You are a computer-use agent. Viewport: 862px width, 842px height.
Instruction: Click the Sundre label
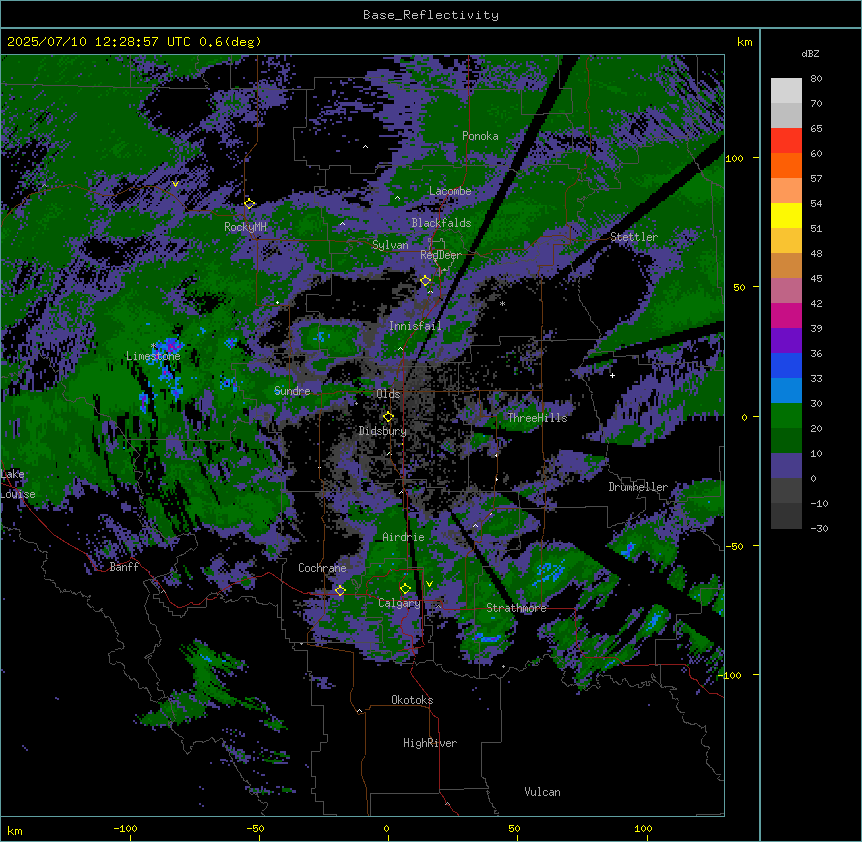click(292, 391)
